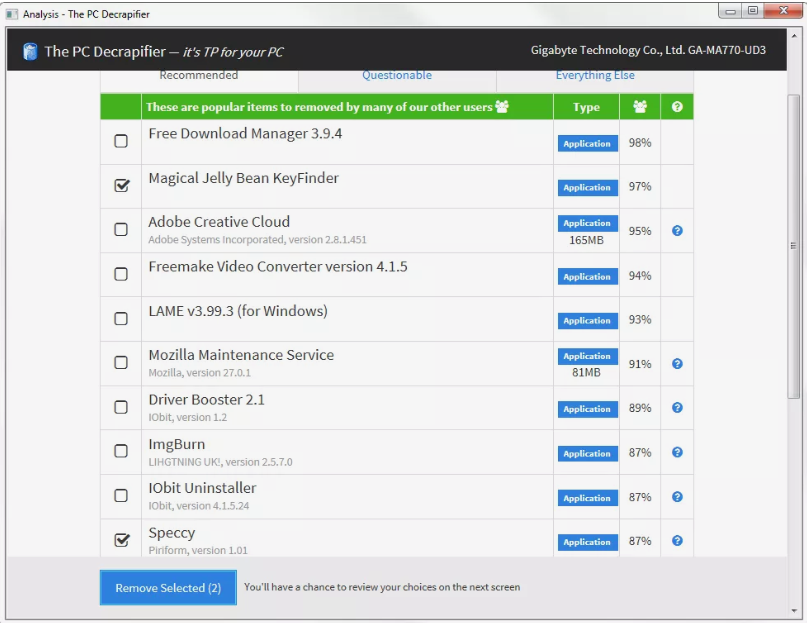This screenshot has width=807, height=623.
Task: Open help info for ImgBurn
Action: tap(677, 452)
